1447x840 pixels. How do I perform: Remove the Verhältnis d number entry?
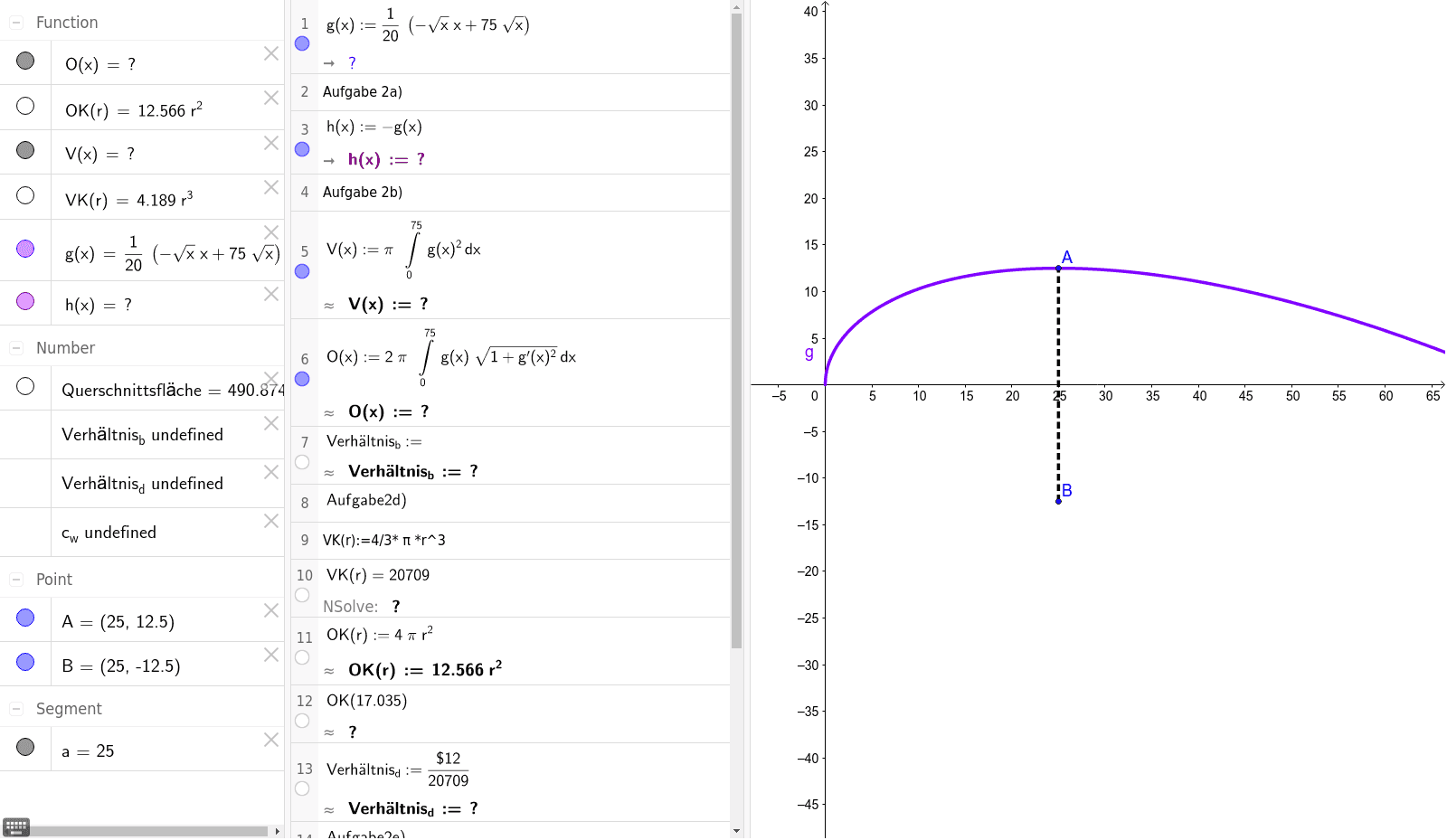click(270, 472)
